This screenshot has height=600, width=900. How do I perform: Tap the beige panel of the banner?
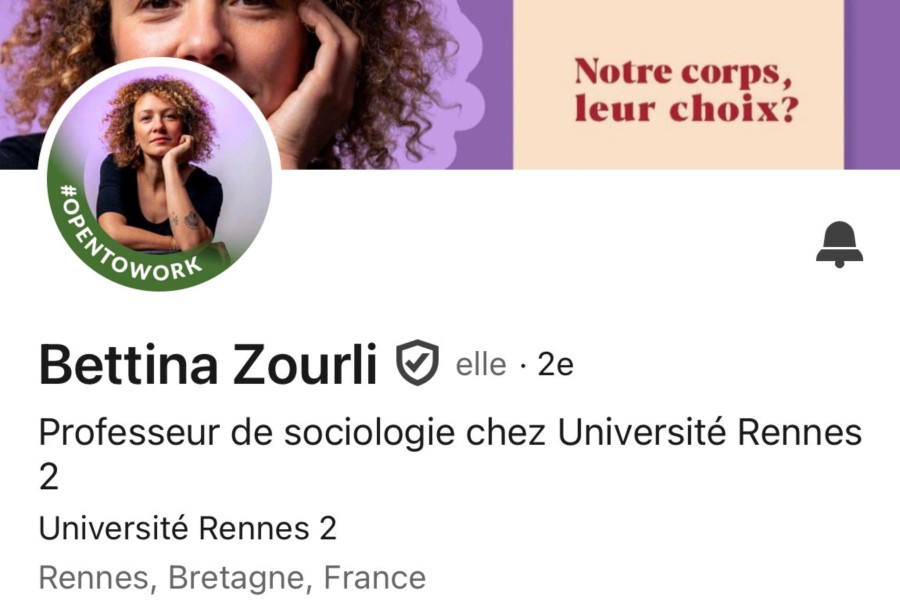(678, 84)
